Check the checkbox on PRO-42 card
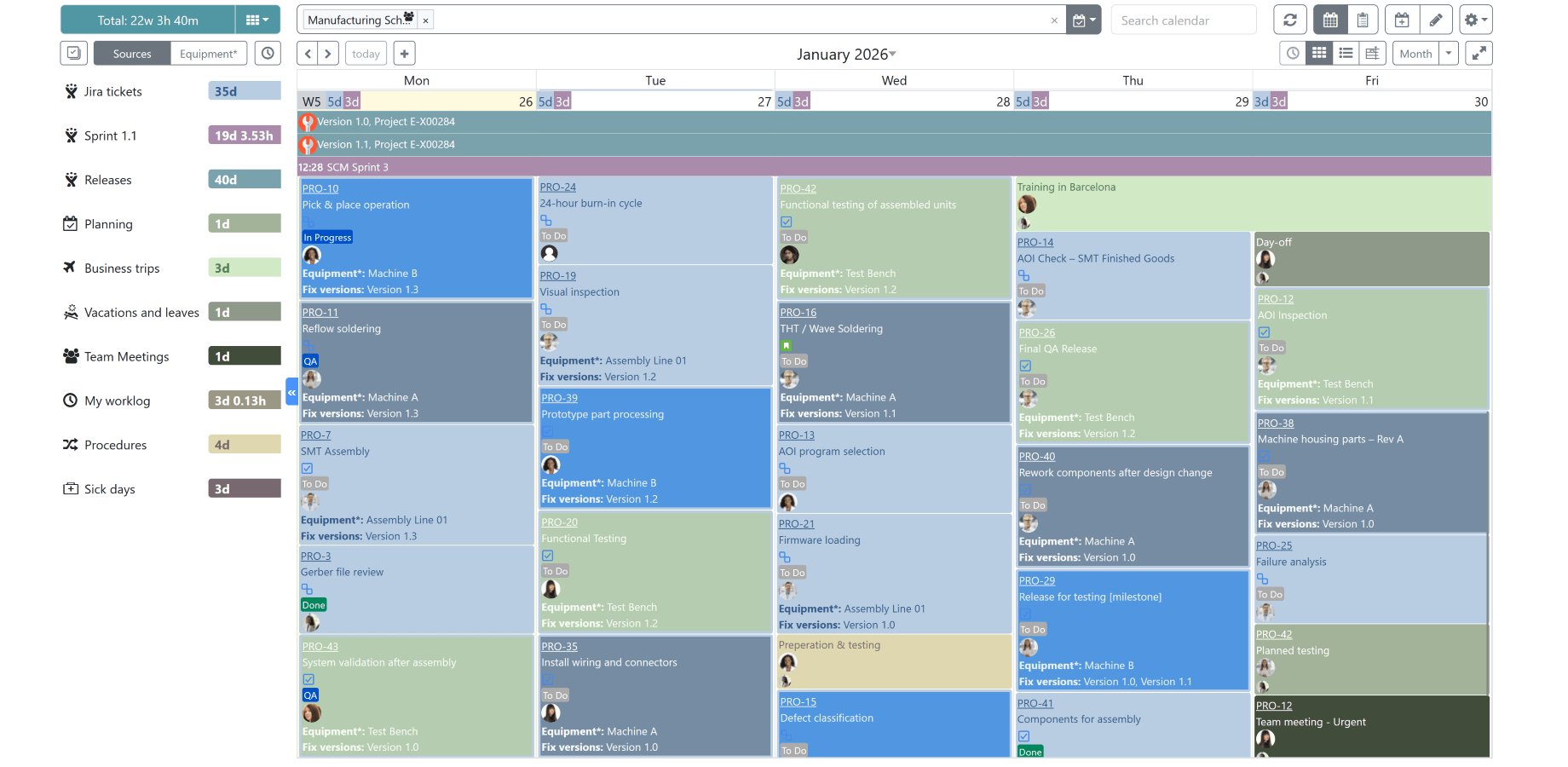This screenshot has width=1568, height=767. point(786,222)
